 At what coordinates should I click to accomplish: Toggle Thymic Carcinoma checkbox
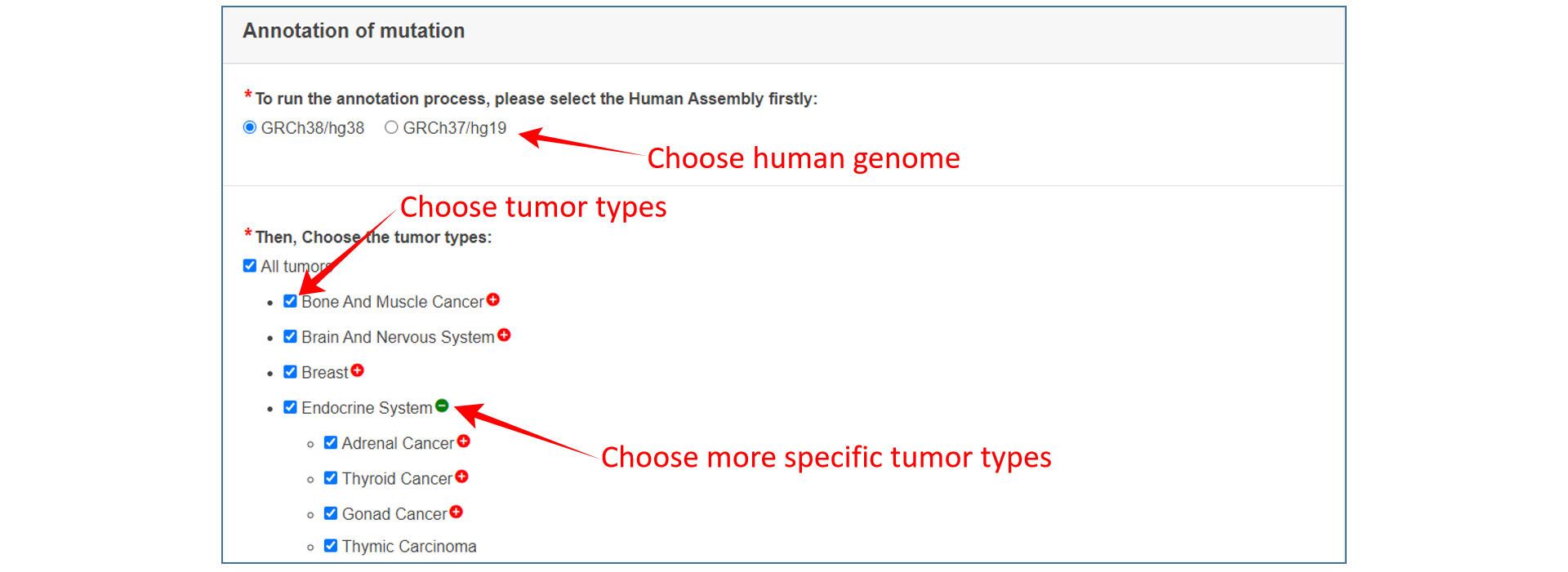331,546
